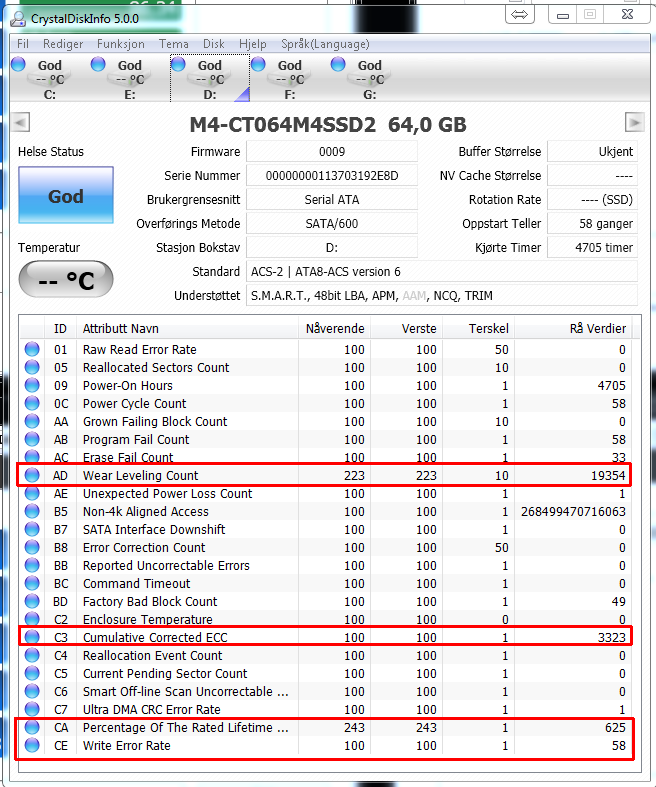Open the Funksjon menu
This screenshot has width=656, height=787.
coord(120,44)
